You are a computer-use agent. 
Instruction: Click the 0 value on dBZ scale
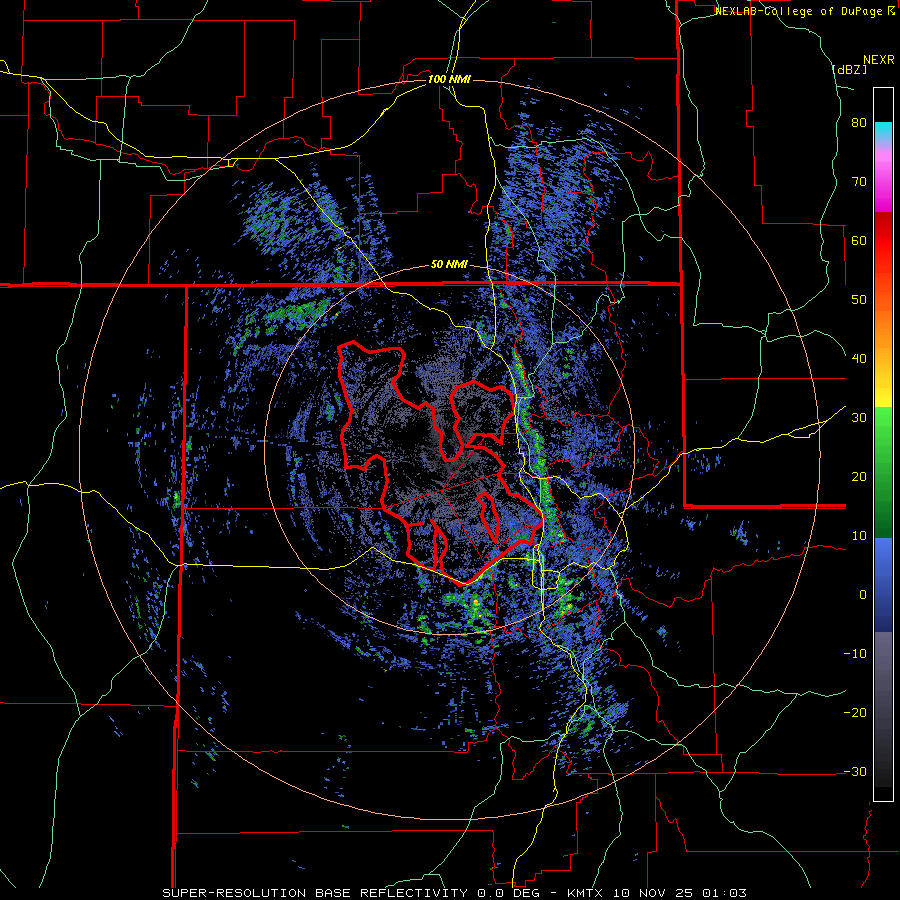click(863, 595)
